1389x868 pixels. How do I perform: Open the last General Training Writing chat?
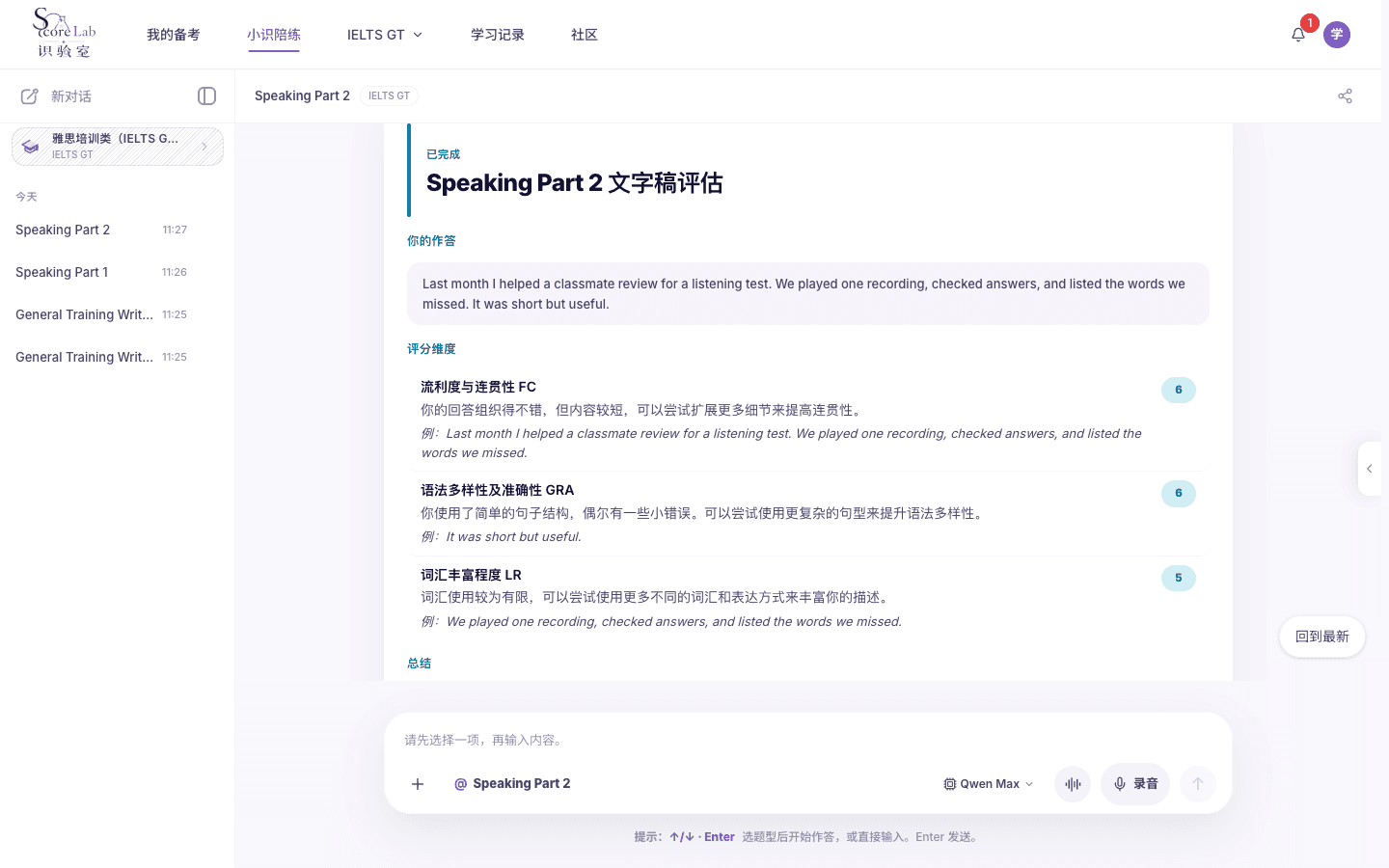[102, 357]
